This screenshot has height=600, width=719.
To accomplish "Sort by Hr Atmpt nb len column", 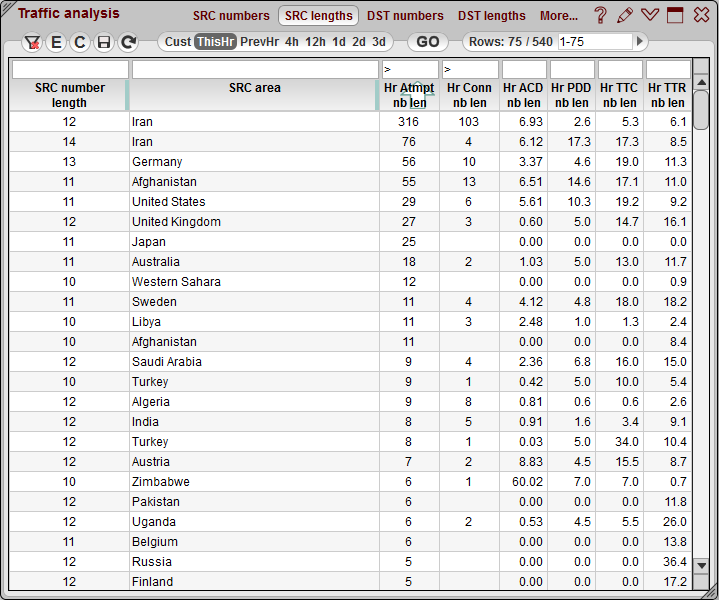I will [x=409, y=95].
